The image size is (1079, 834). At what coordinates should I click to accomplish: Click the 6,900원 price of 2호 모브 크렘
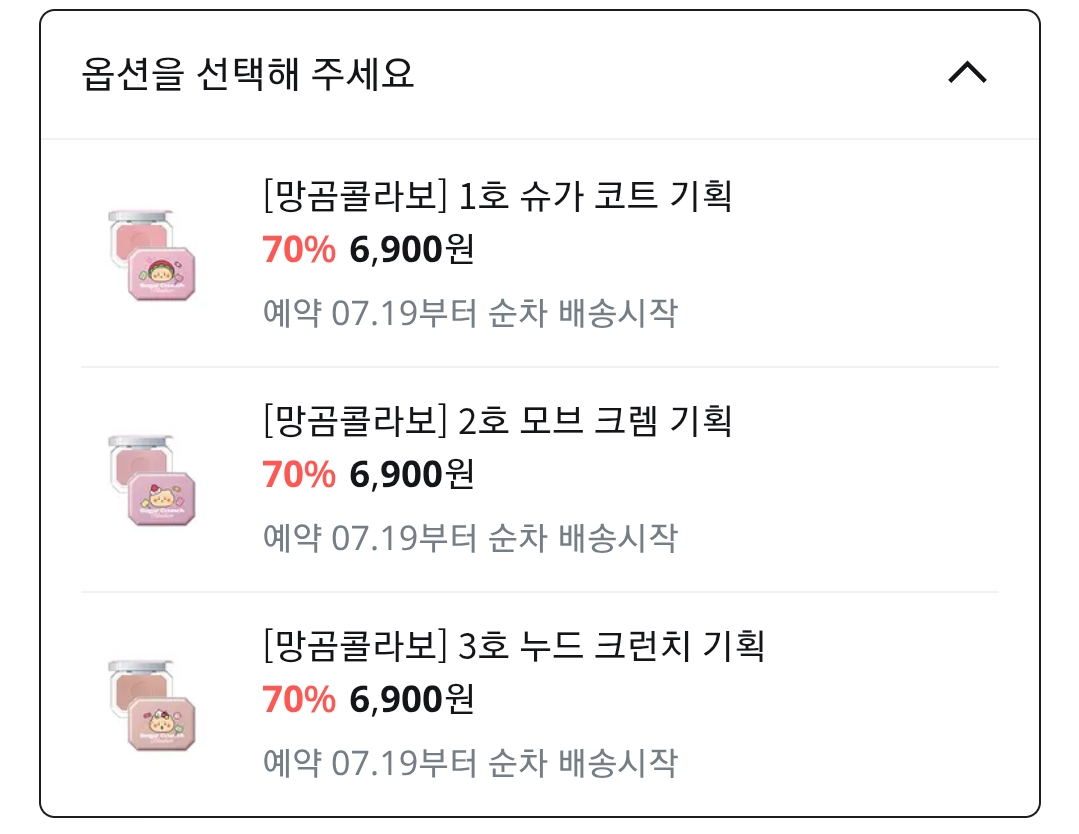click(412, 474)
